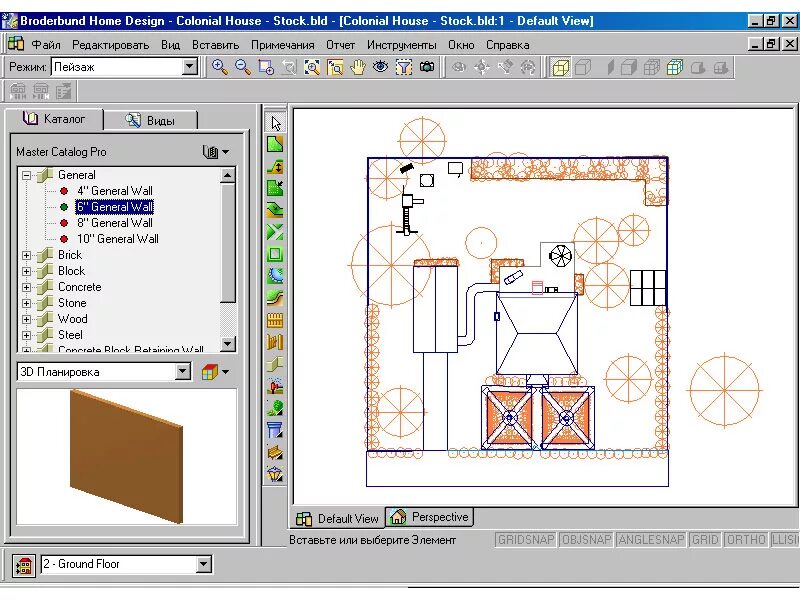This screenshot has width=800, height=600.
Task: Click the building floors icon near Ground Floor
Action: click(x=23, y=565)
